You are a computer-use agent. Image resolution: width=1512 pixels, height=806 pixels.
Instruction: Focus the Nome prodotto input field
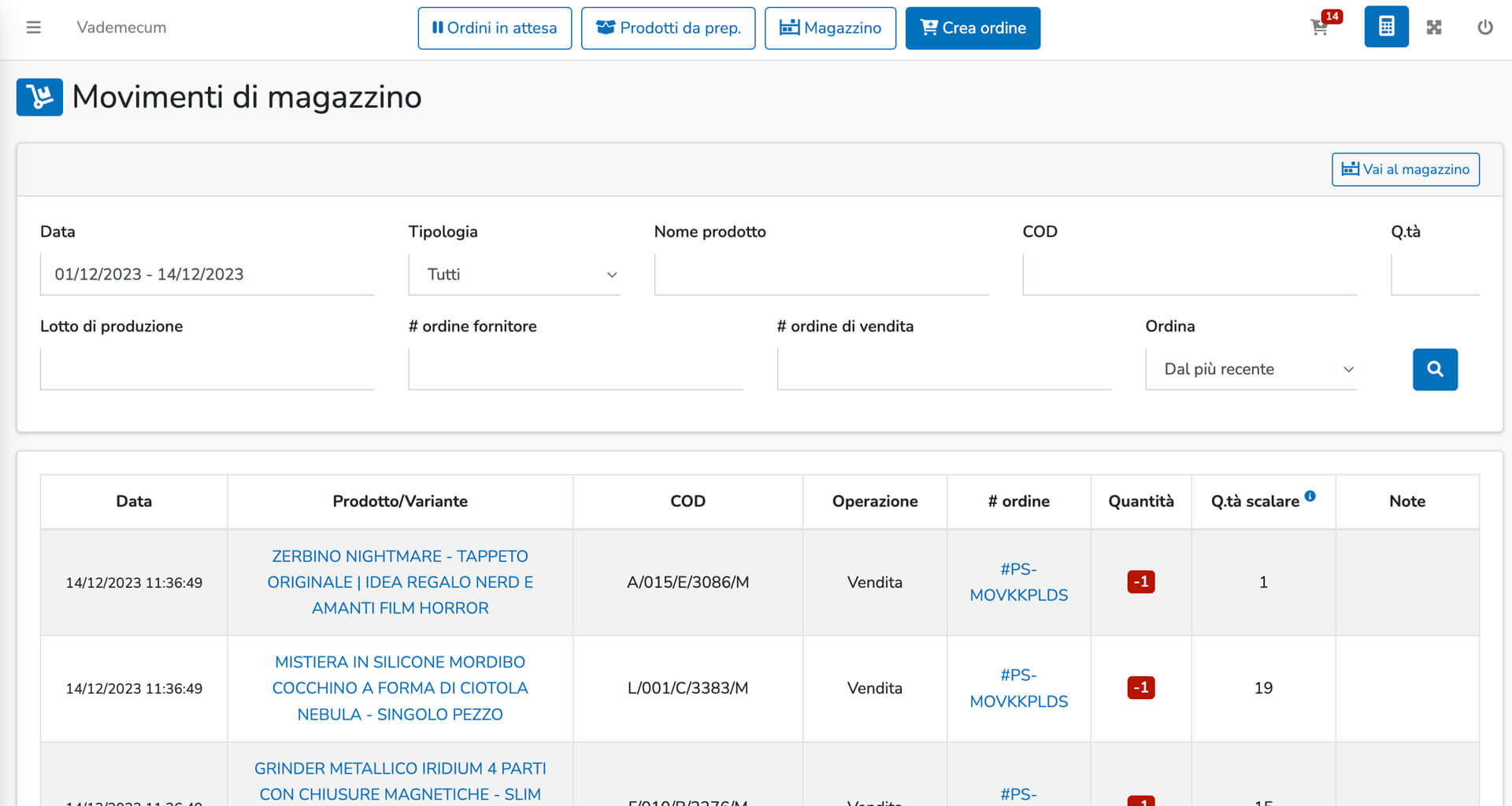tap(821, 275)
